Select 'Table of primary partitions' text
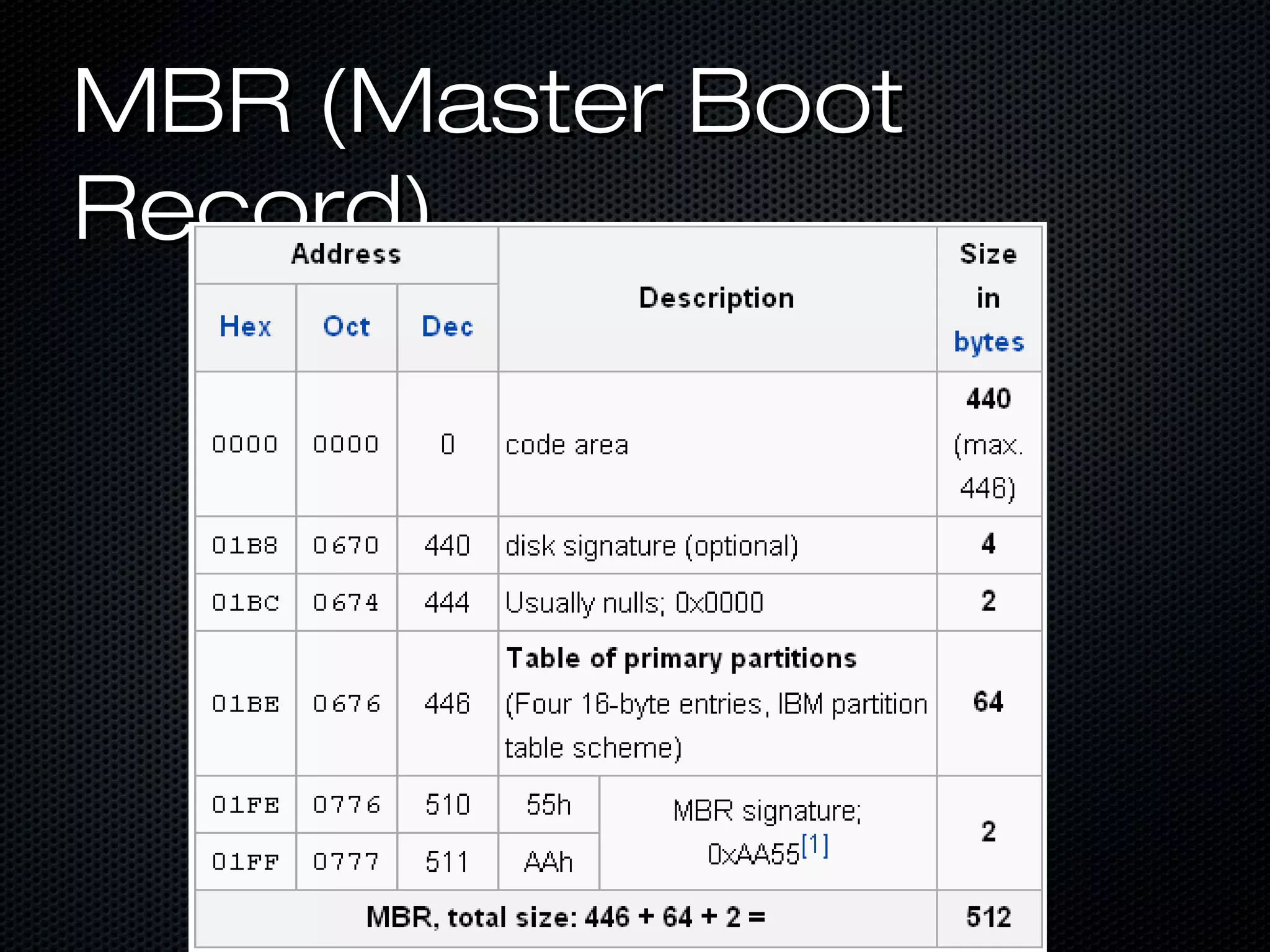The height and width of the screenshot is (952, 1270). click(x=682, y=659)
